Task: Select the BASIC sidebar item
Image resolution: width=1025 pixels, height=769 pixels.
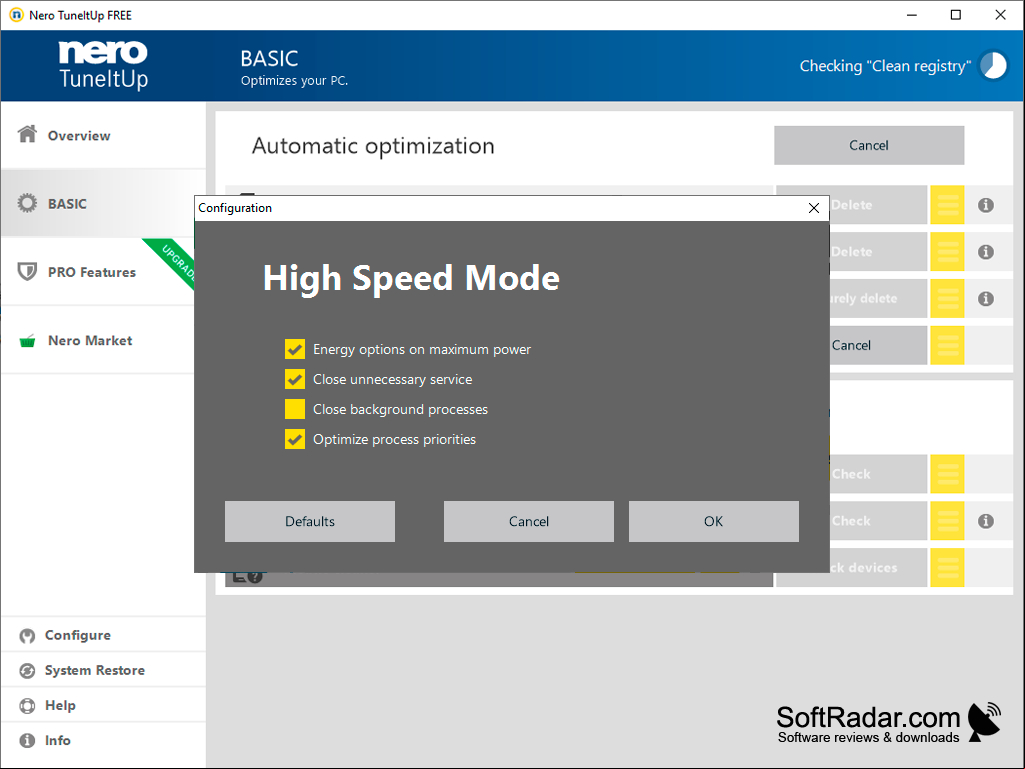Action: [x=103, y=203]
